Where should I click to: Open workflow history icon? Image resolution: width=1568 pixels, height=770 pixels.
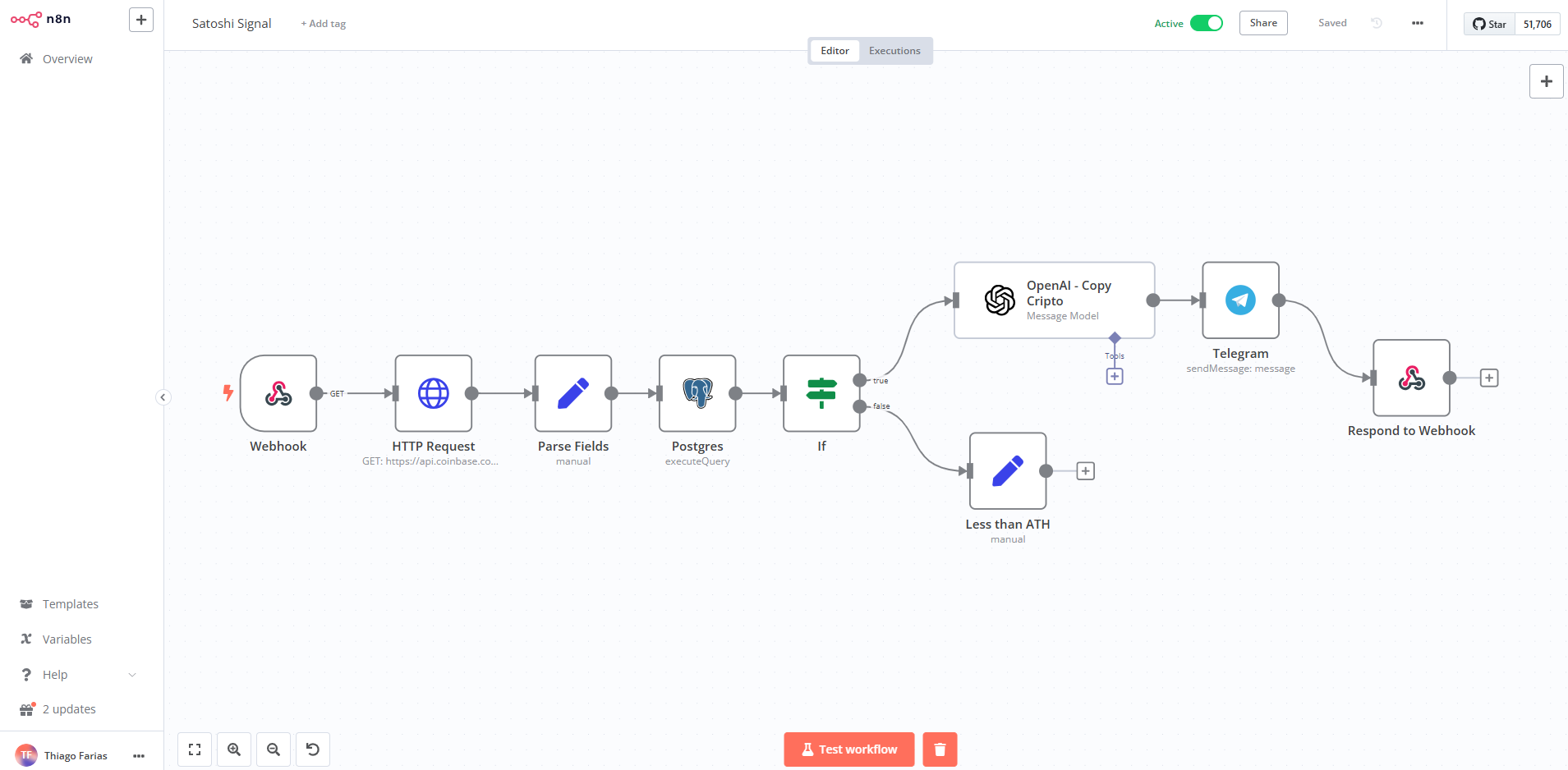(x=1377, y=23)
